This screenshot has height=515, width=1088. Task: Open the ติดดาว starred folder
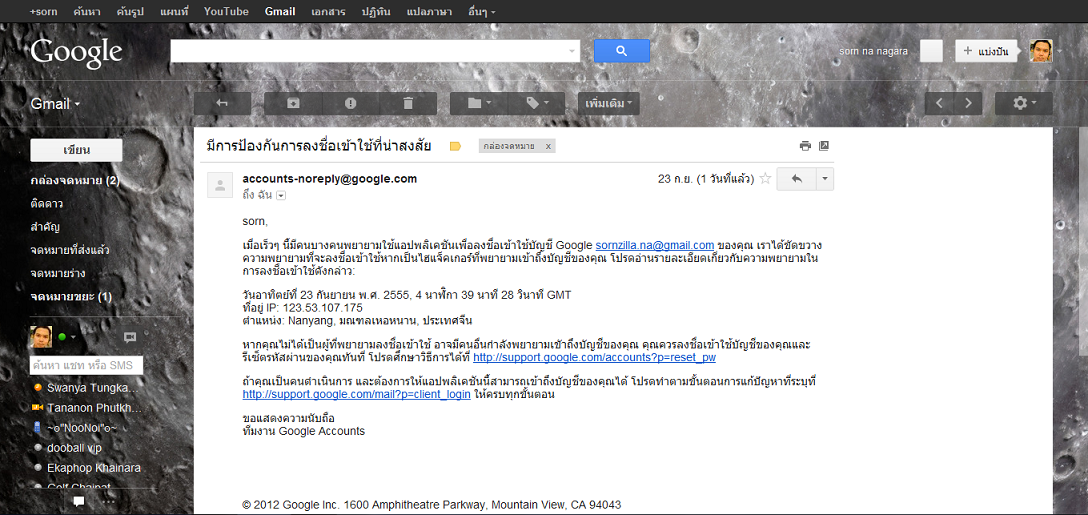pos(47,204)
